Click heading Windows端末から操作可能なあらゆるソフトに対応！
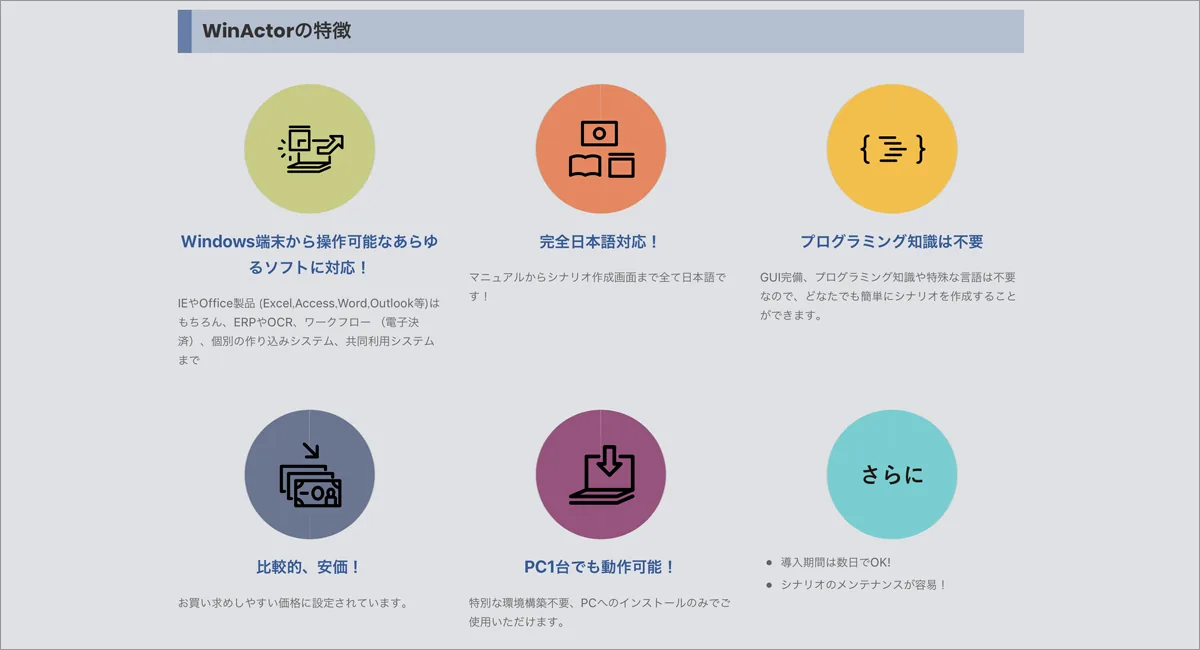The image size is (1200, 650). tap(310, 254)
